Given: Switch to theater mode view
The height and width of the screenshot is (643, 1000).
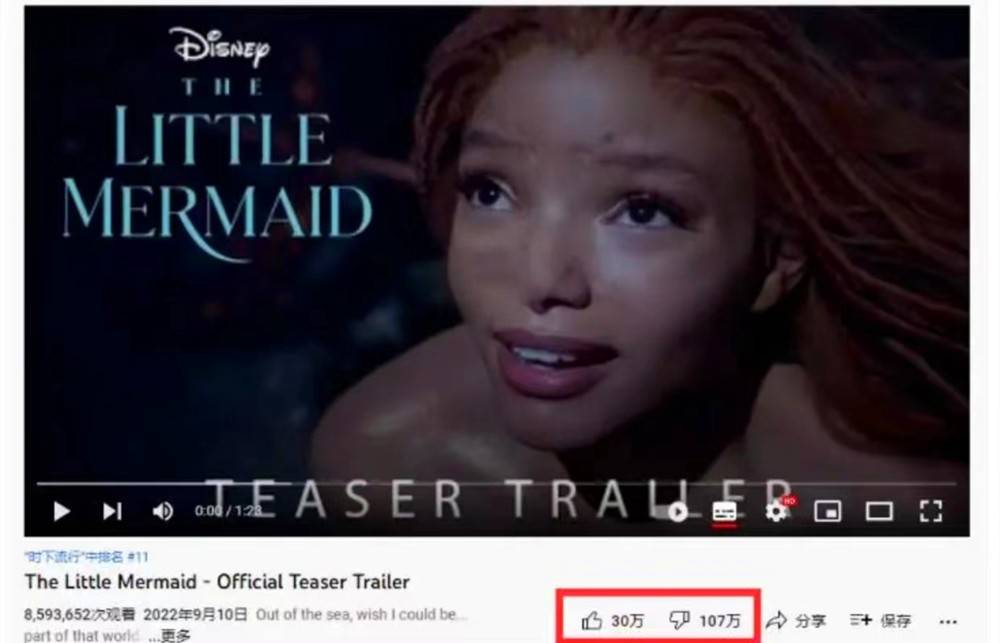Looking at the screenshot, I should [879, 511].
